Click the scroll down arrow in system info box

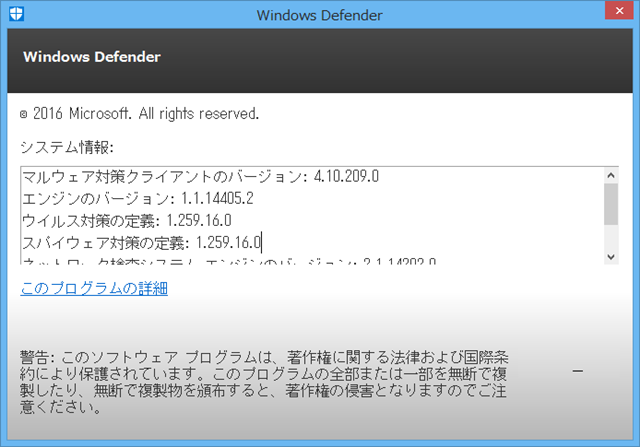pos(611,257)
